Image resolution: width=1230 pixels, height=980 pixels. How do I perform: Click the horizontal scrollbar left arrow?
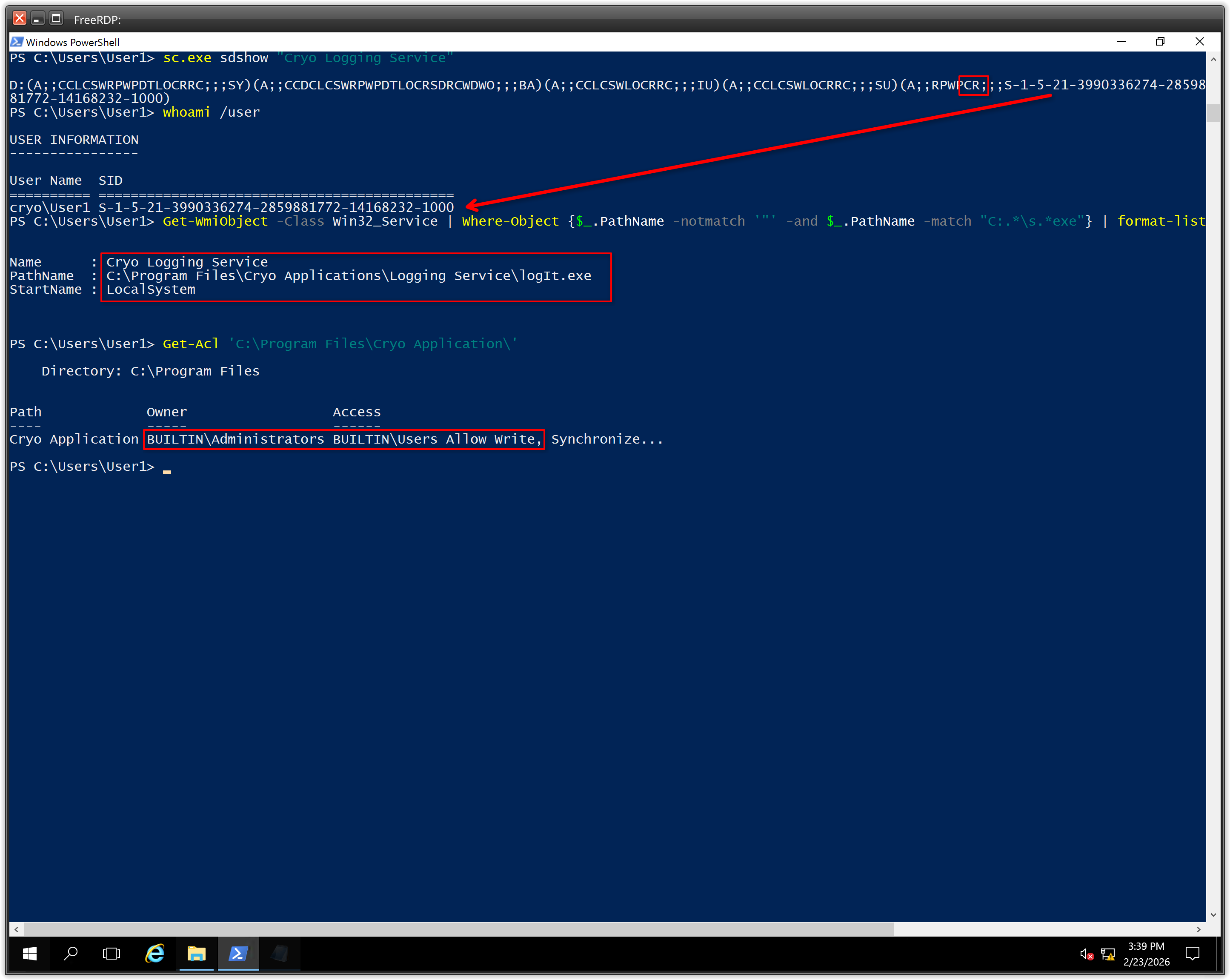tap(16, 929)
